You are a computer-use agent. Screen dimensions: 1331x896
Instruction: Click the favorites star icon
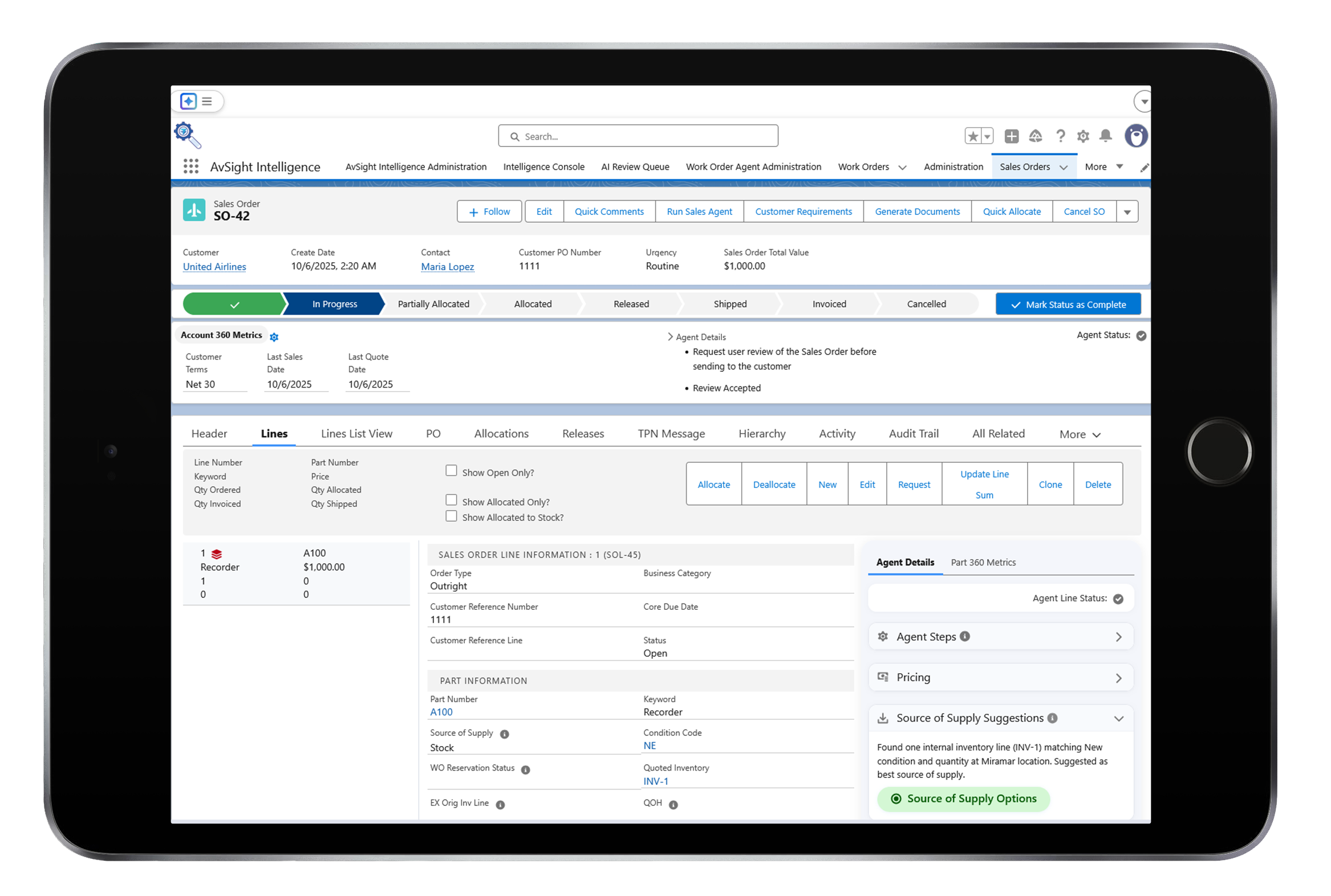pyautogui.click(x=972, y=136)
